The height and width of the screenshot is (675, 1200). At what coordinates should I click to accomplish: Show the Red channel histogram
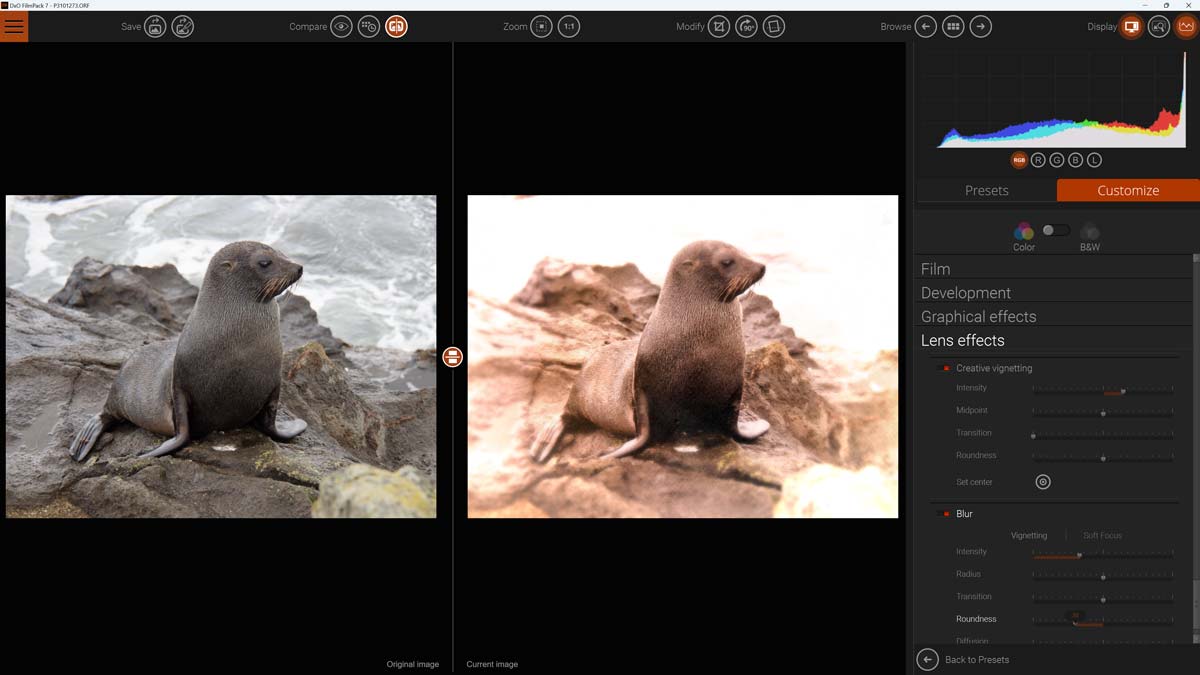tap(1040, 158)
